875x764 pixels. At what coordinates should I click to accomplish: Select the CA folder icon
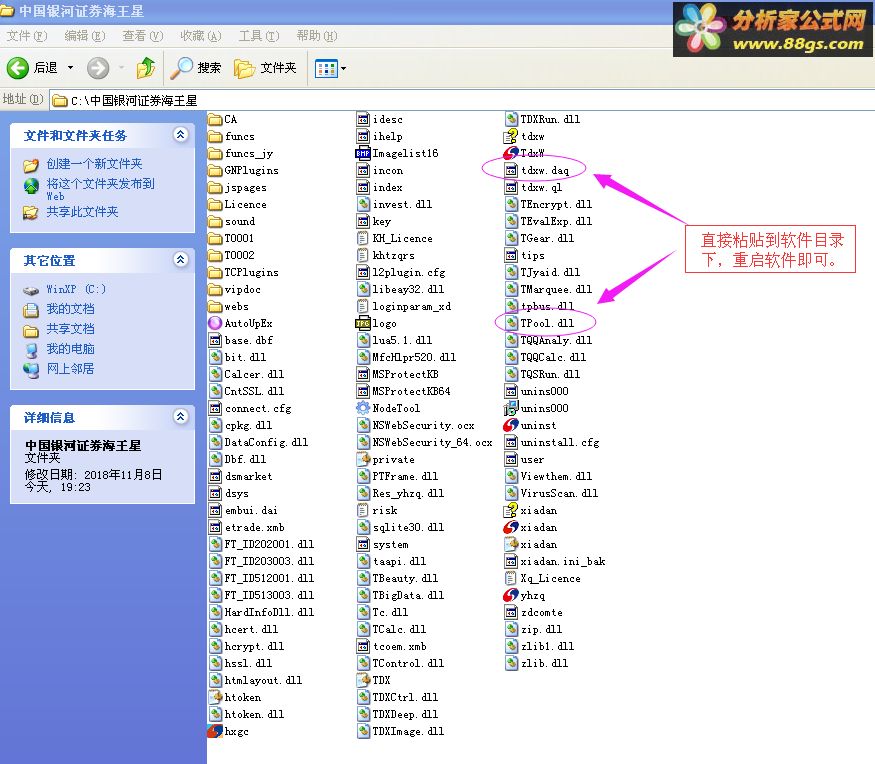(215, 119)
